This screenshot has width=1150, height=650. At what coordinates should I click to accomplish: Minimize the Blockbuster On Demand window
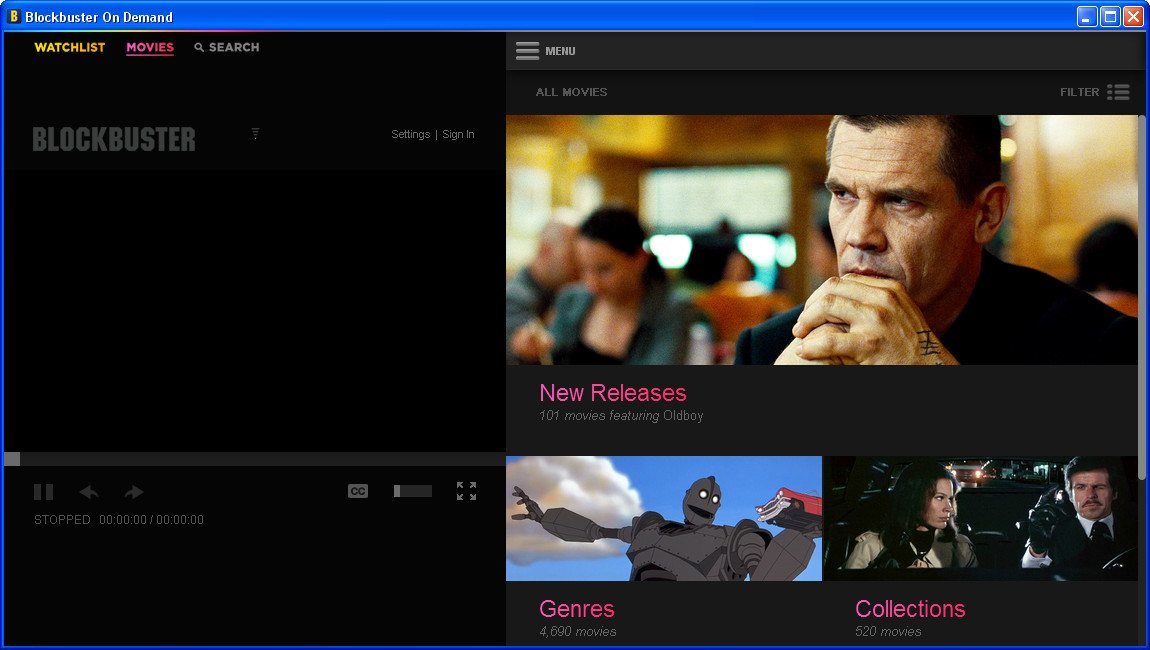point(1087,16)
